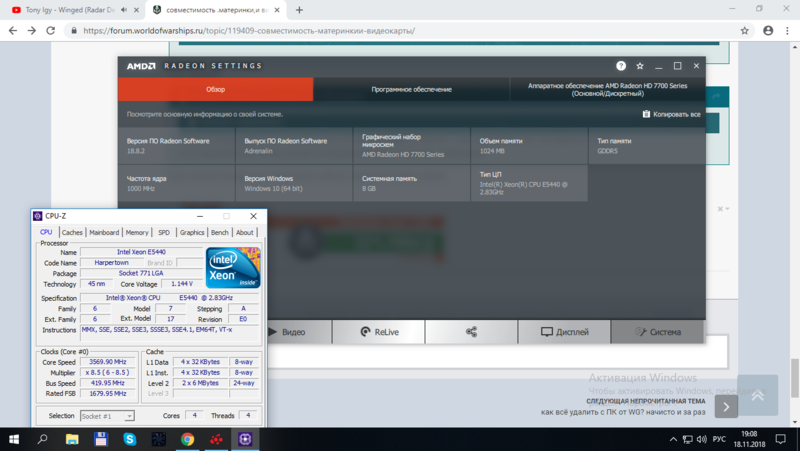This screenshot has height=451, width=800.
Task: Click the Harpertown code name value
Action: click(x=112, y=263)
